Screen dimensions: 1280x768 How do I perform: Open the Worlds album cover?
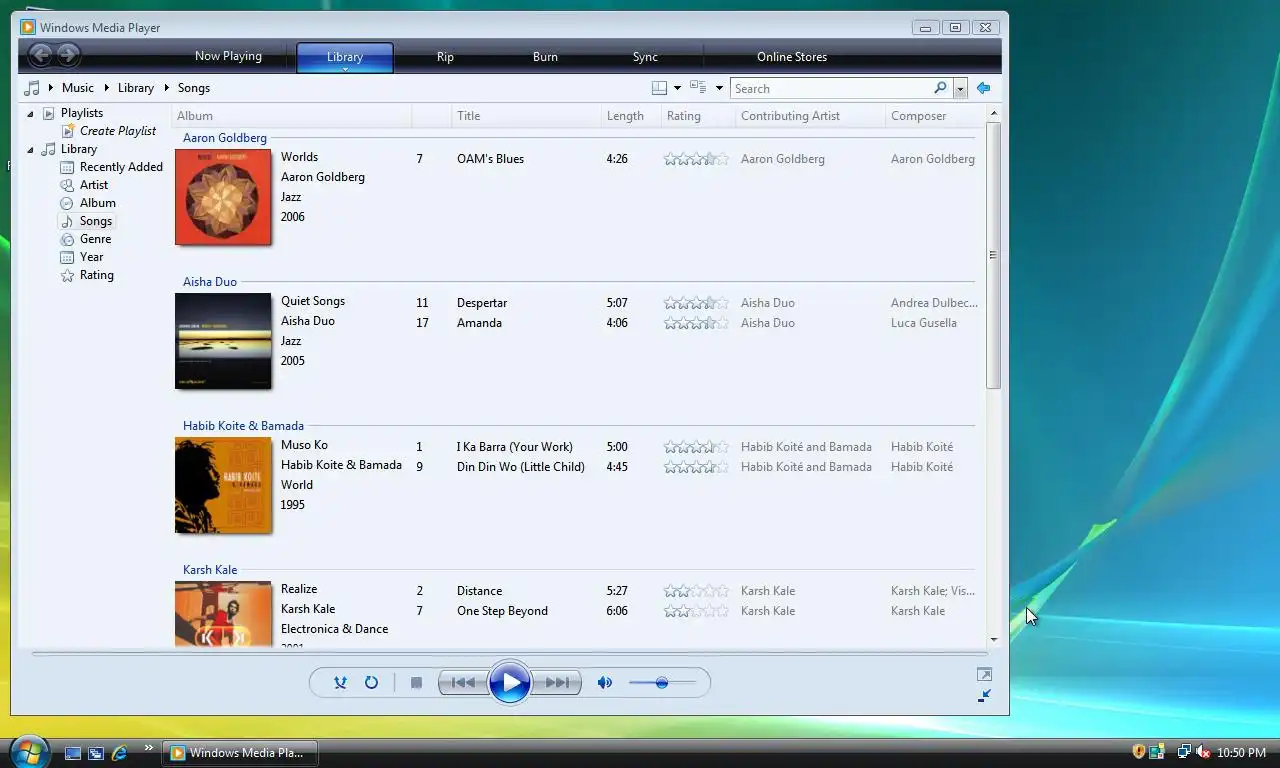[x=223, y=197]
